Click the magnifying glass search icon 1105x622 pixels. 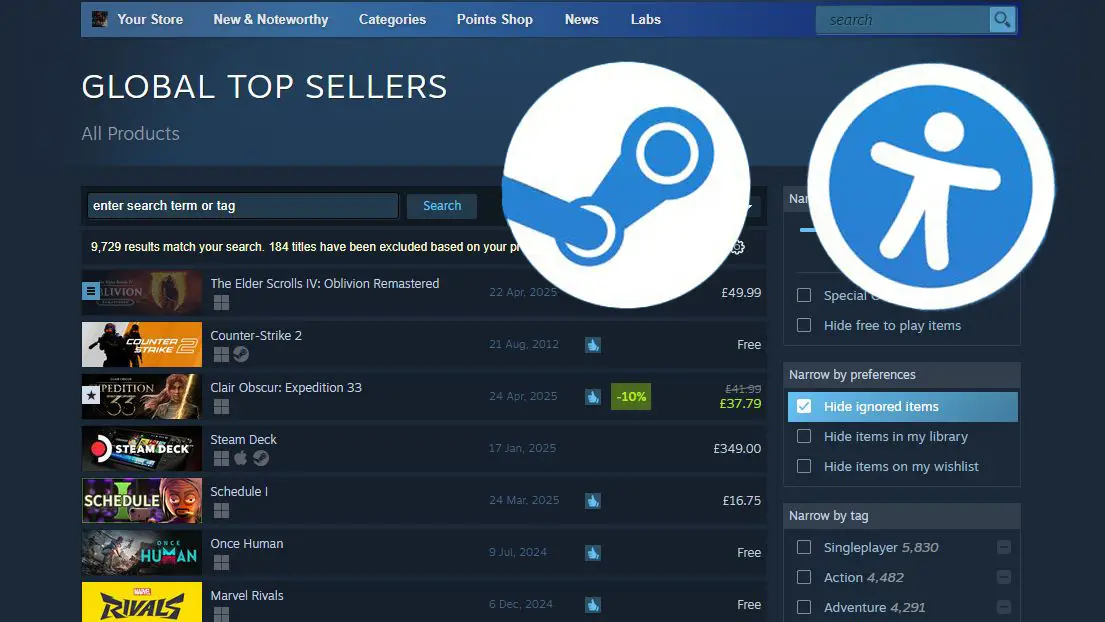coord(1001,20)
